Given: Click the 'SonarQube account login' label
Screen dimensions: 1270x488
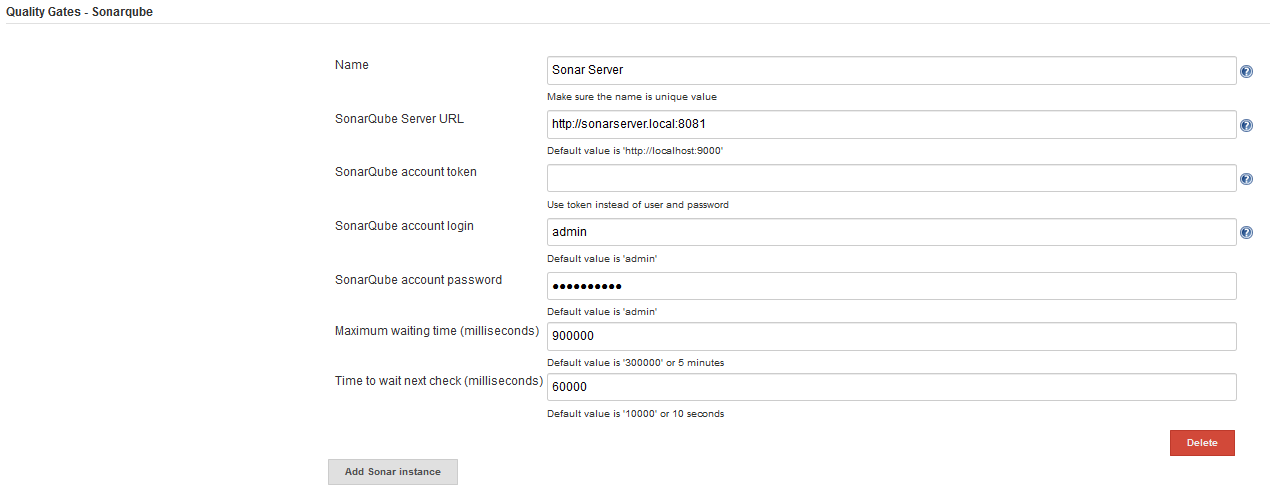Looking at the screenshot, I should [x=404, y=226].
